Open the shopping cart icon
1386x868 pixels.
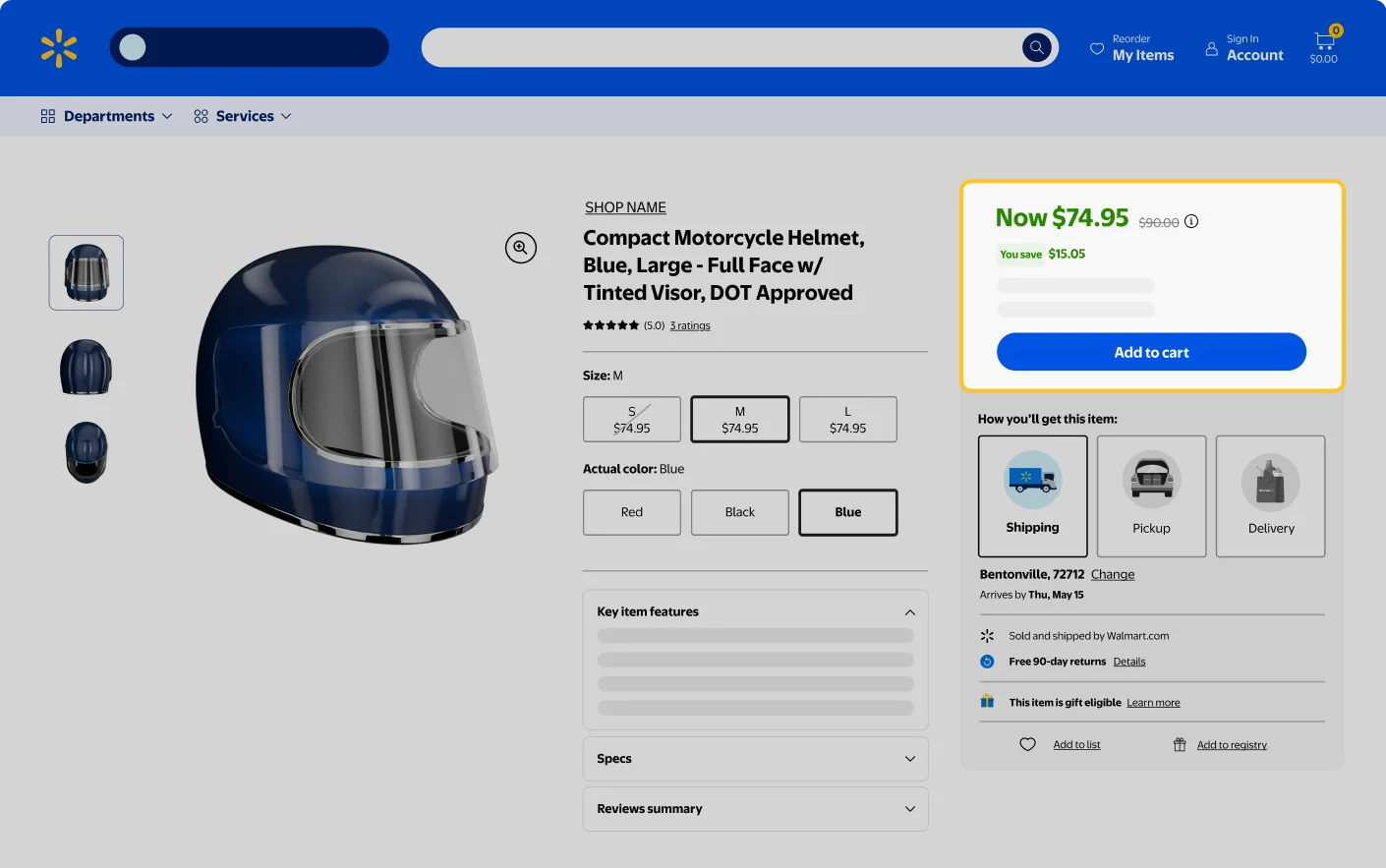(x=1323, y=41)
